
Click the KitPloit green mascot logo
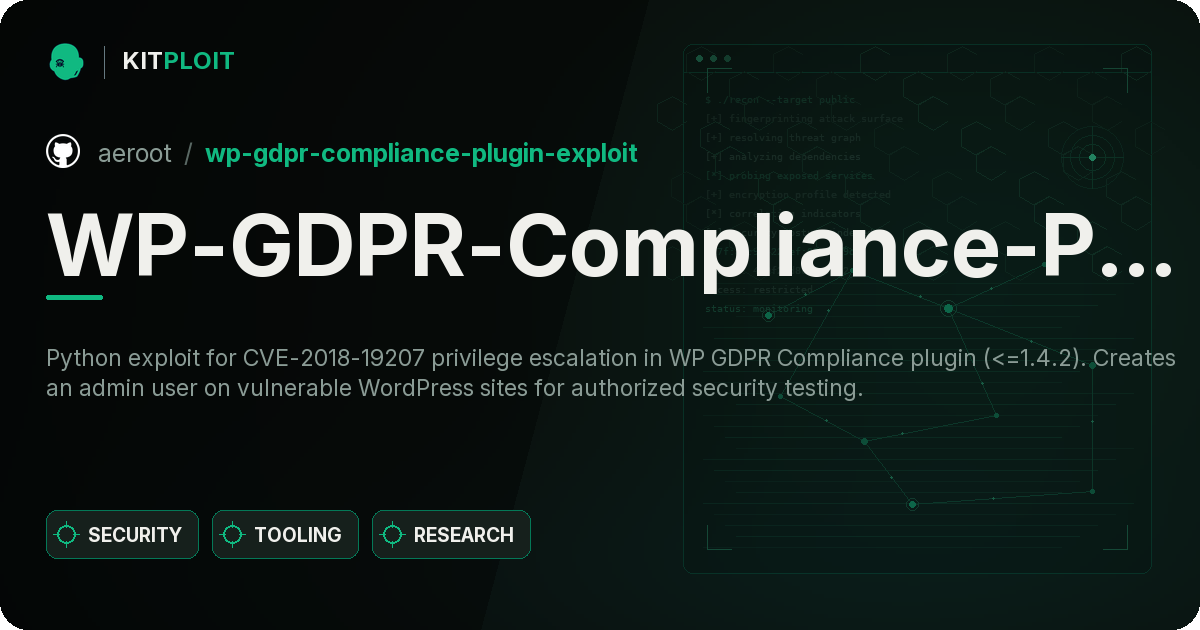(65, 61)
